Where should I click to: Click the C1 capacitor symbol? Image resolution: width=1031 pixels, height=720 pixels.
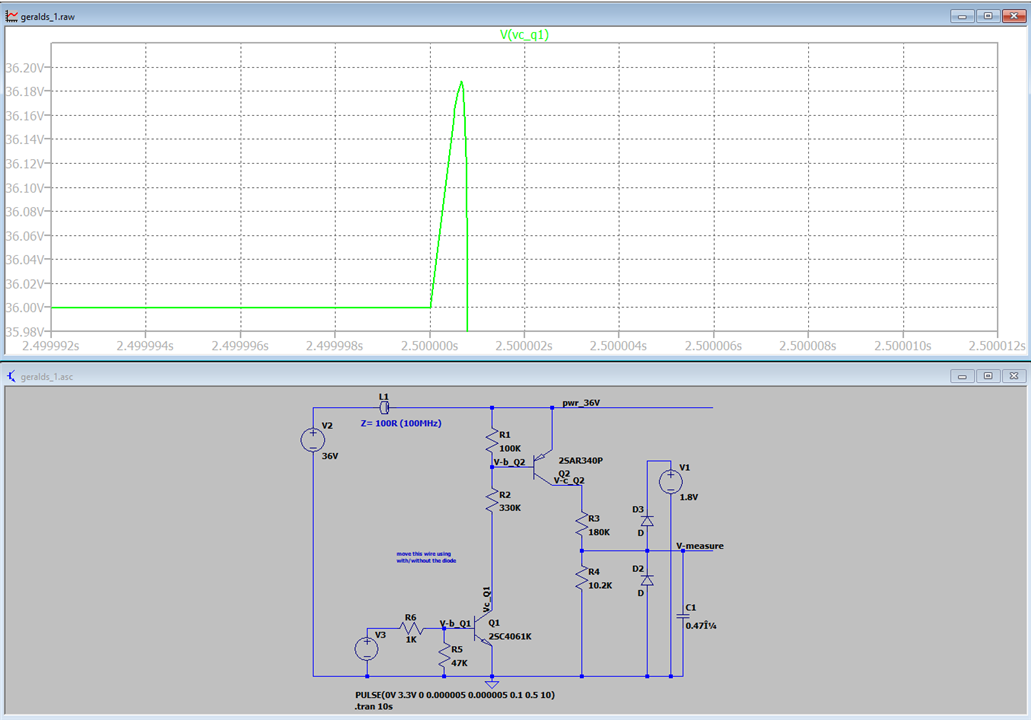tap(684, 612)
